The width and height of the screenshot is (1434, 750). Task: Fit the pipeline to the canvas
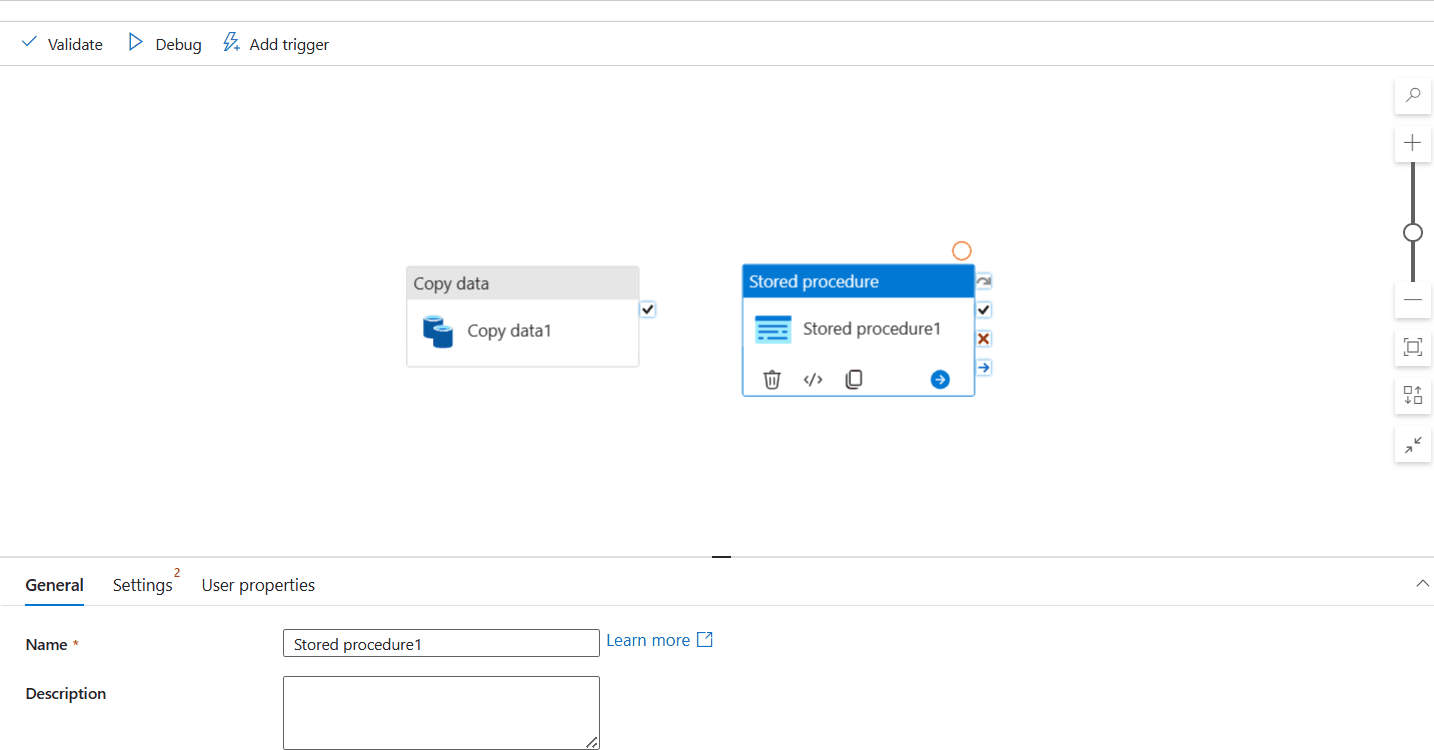1412,347
